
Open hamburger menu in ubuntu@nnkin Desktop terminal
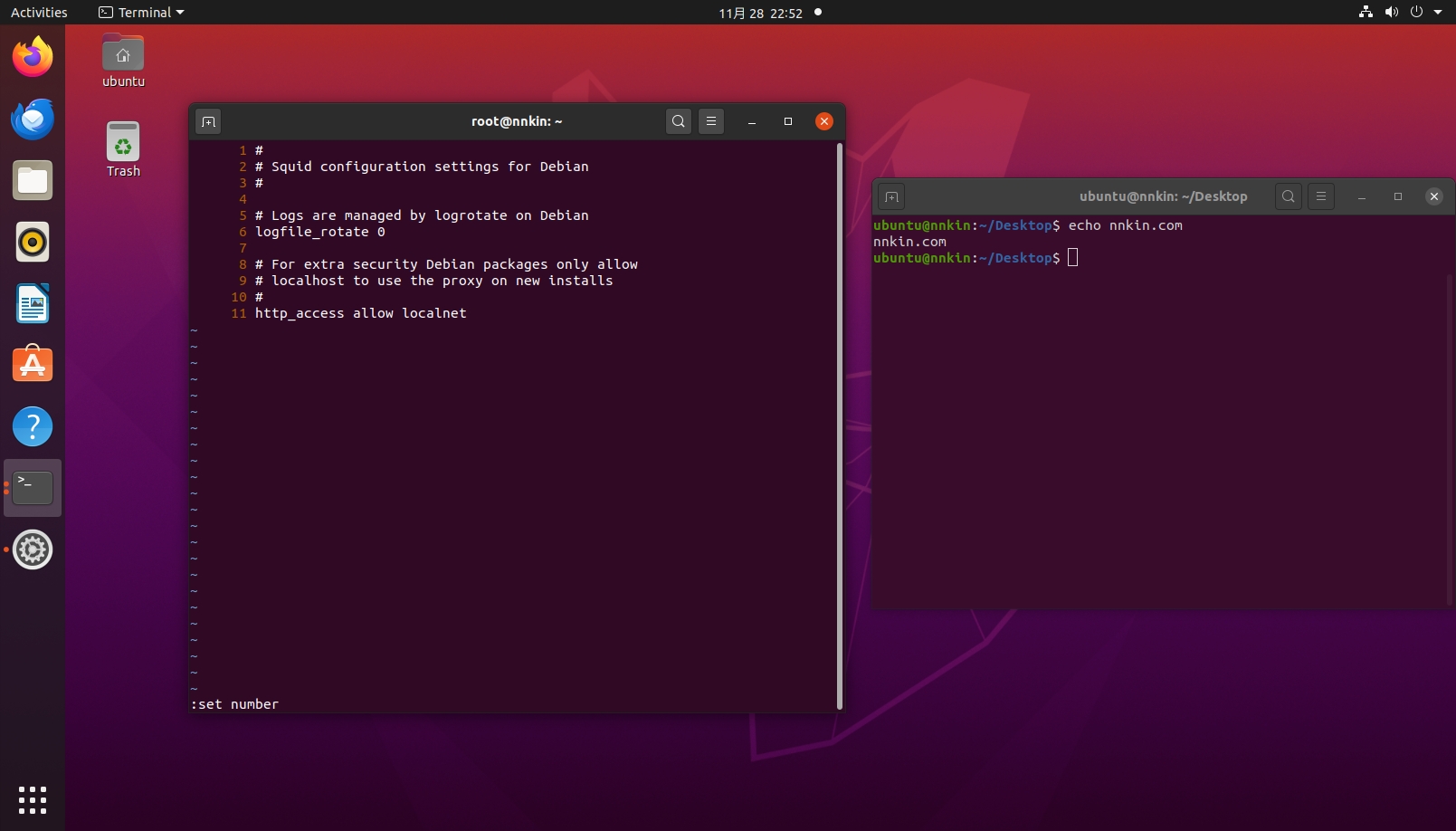pos(1321,196)
